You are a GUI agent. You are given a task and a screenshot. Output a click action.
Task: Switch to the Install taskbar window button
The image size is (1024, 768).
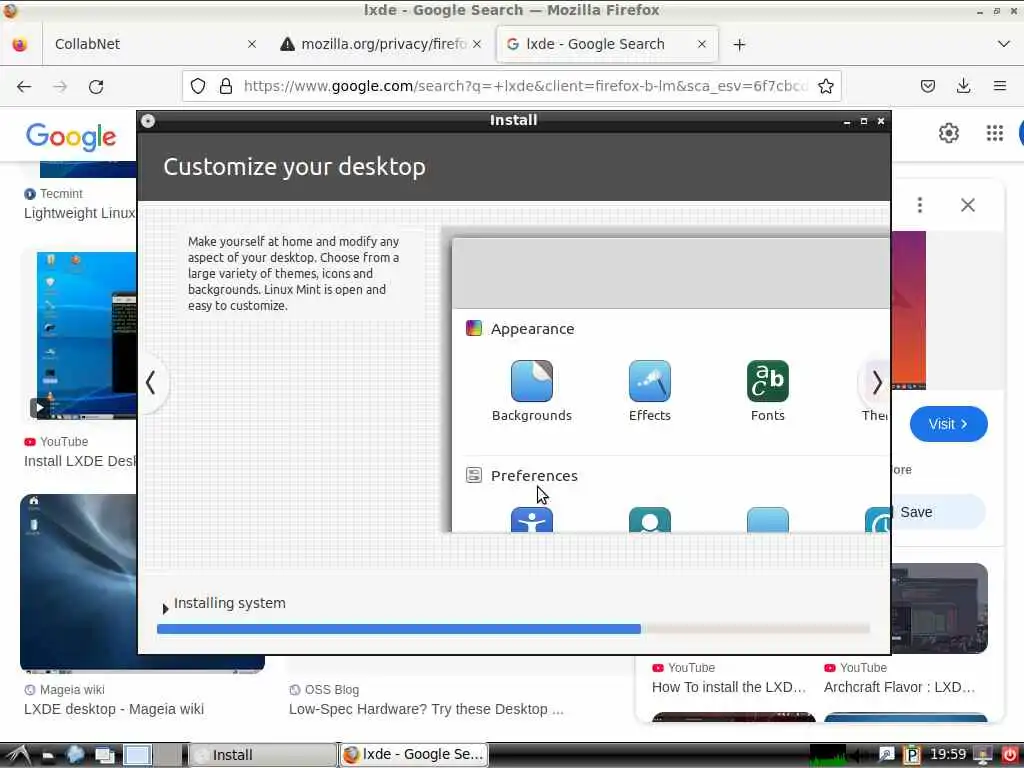click(x=263, y=755)
